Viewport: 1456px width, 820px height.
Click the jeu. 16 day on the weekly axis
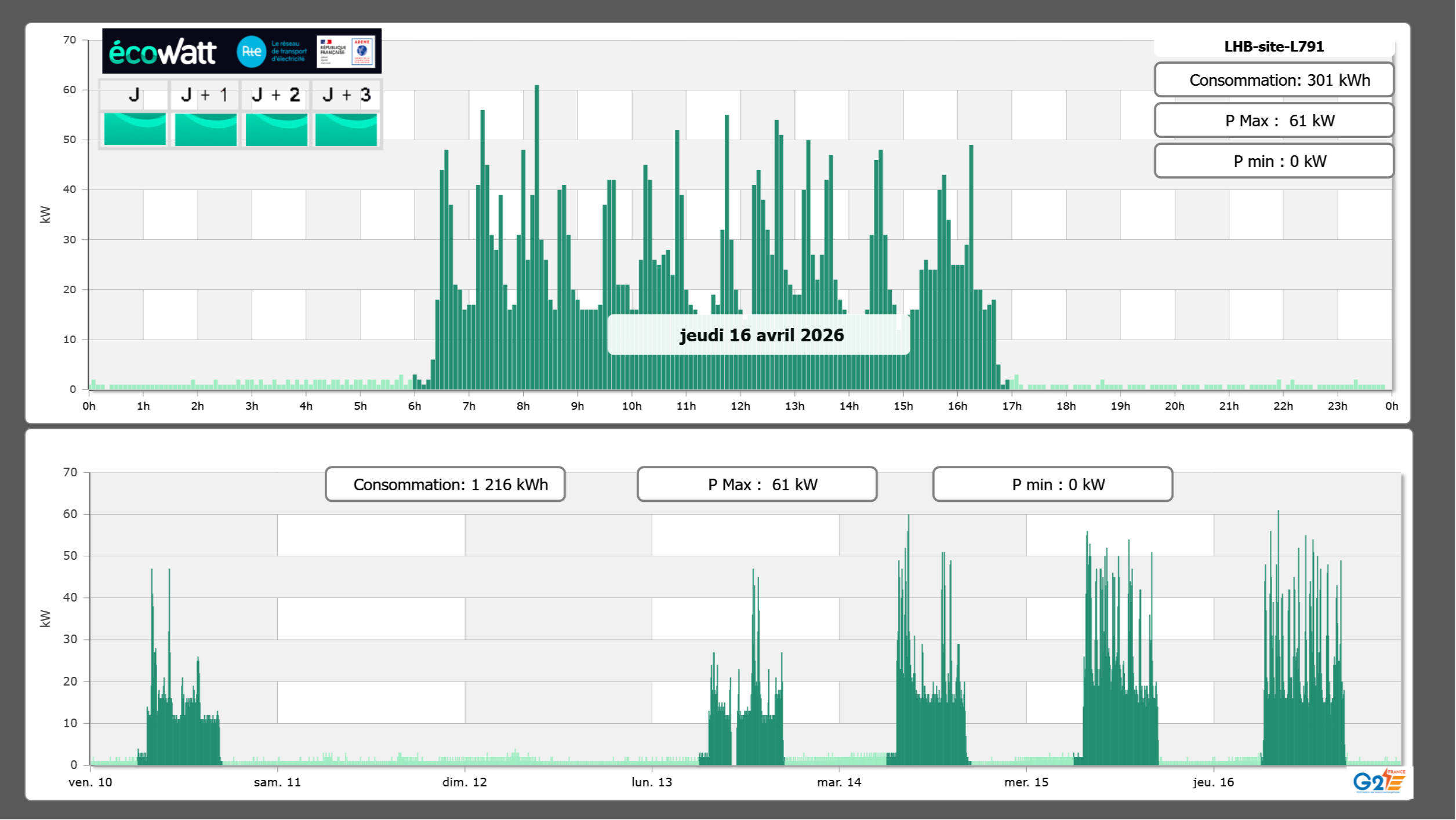click(1213, 782)
